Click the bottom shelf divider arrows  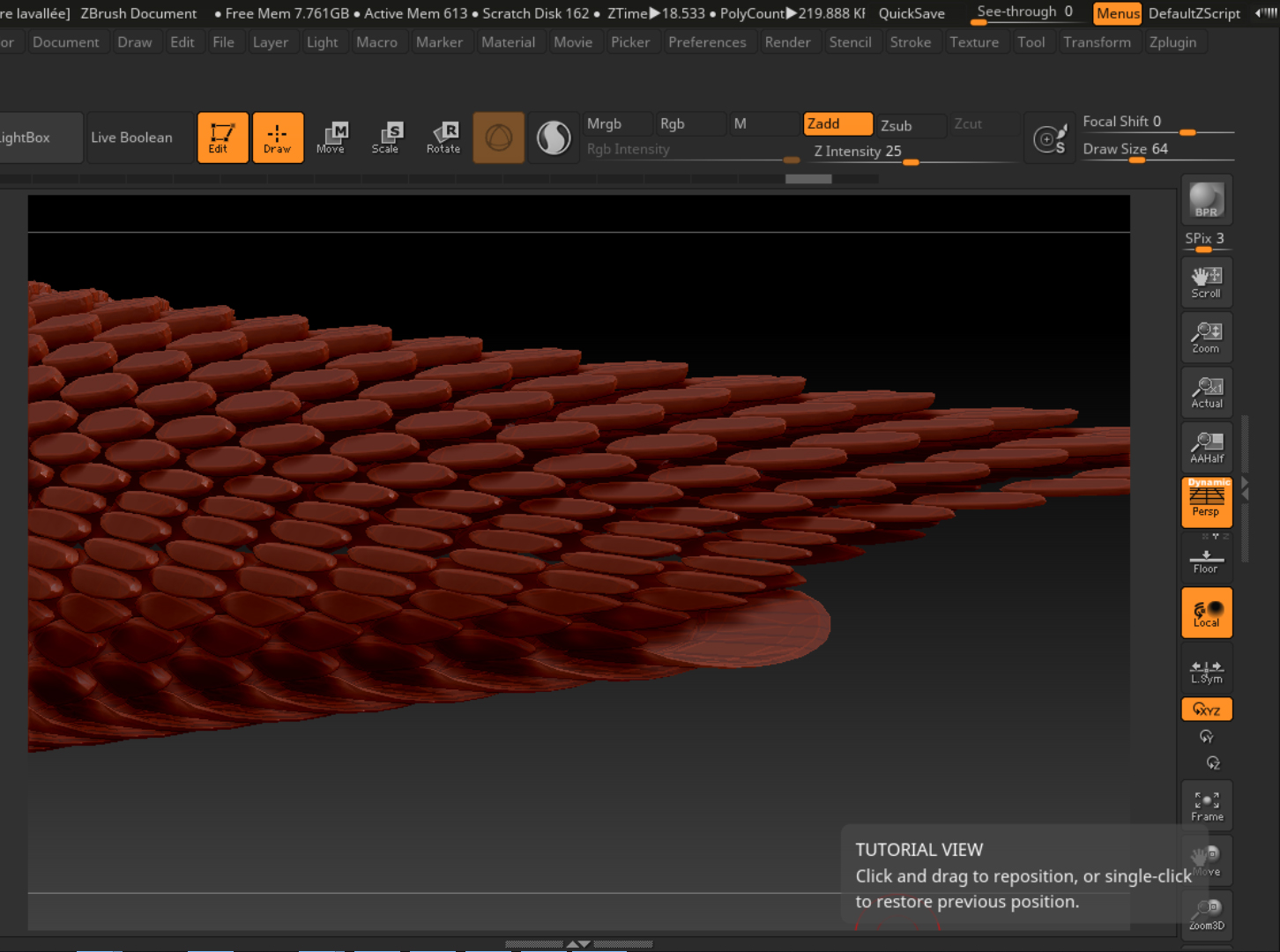[579, 944]
